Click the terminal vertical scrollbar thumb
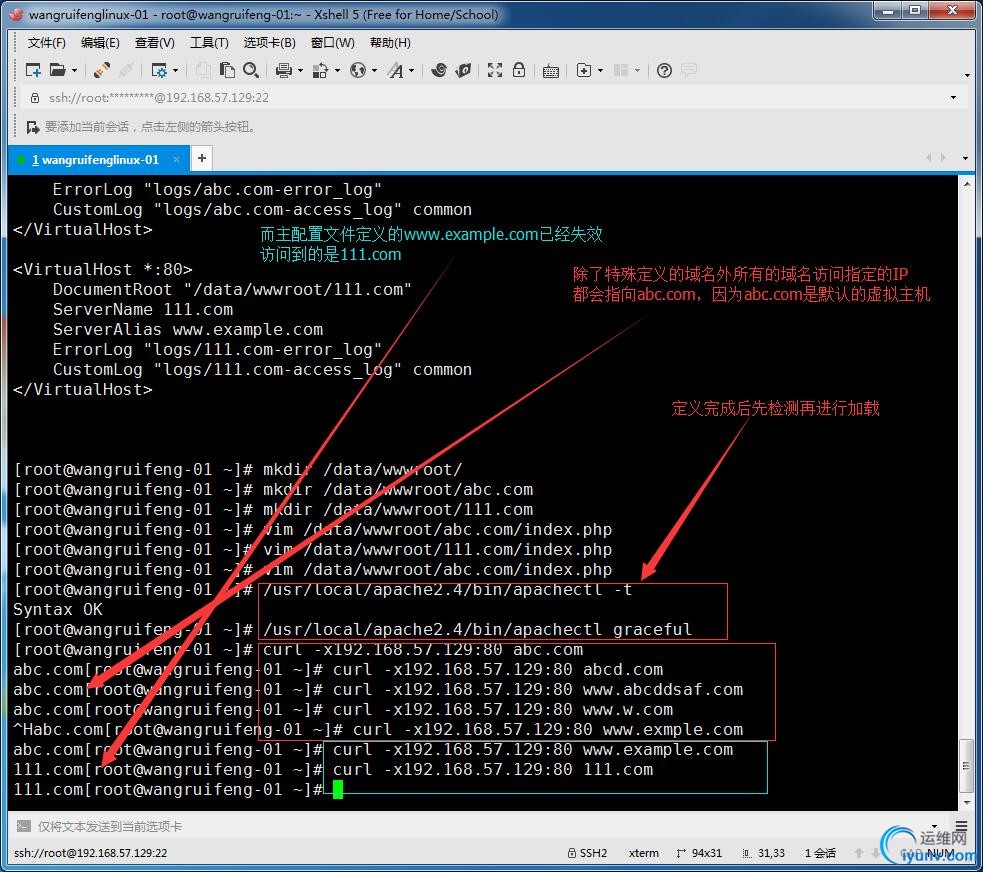Viewport: 983px width, 872px height. [966, 766]
